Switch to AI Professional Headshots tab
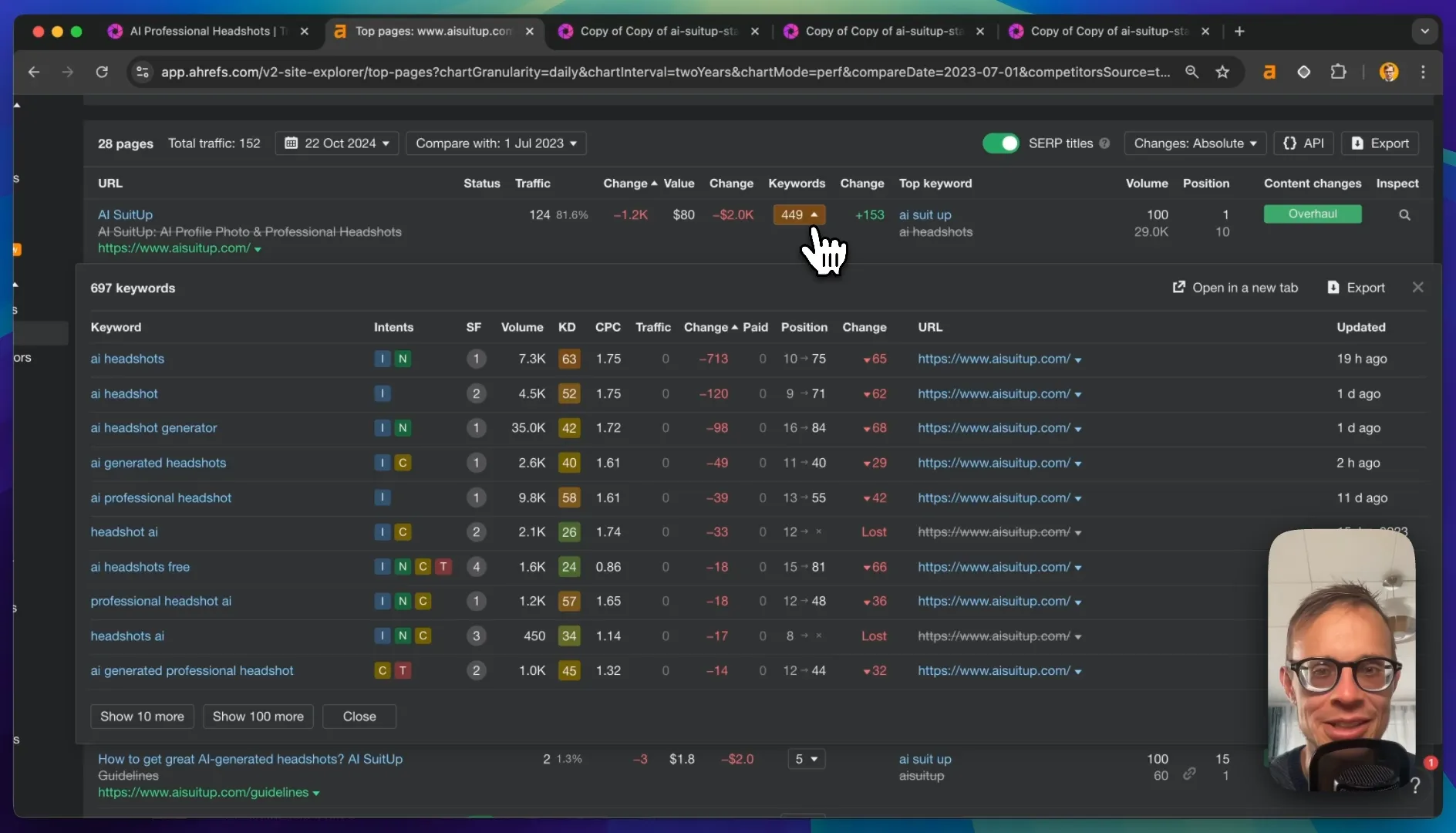The height and width of the screenshot is (833, 1456). [209, 32]
